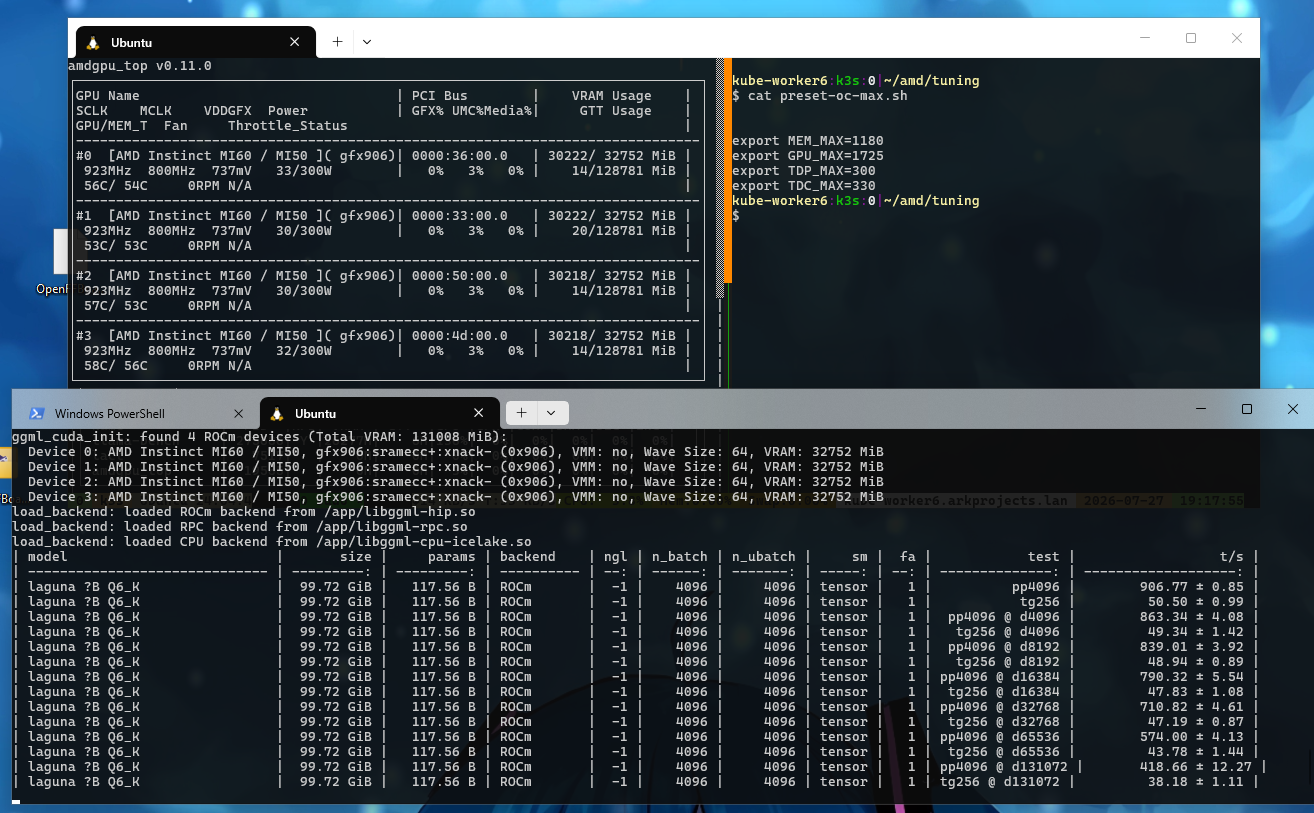Close the Ubuntu tab in lower terminal
1314x813 pixels.
(x=479, y=413)
